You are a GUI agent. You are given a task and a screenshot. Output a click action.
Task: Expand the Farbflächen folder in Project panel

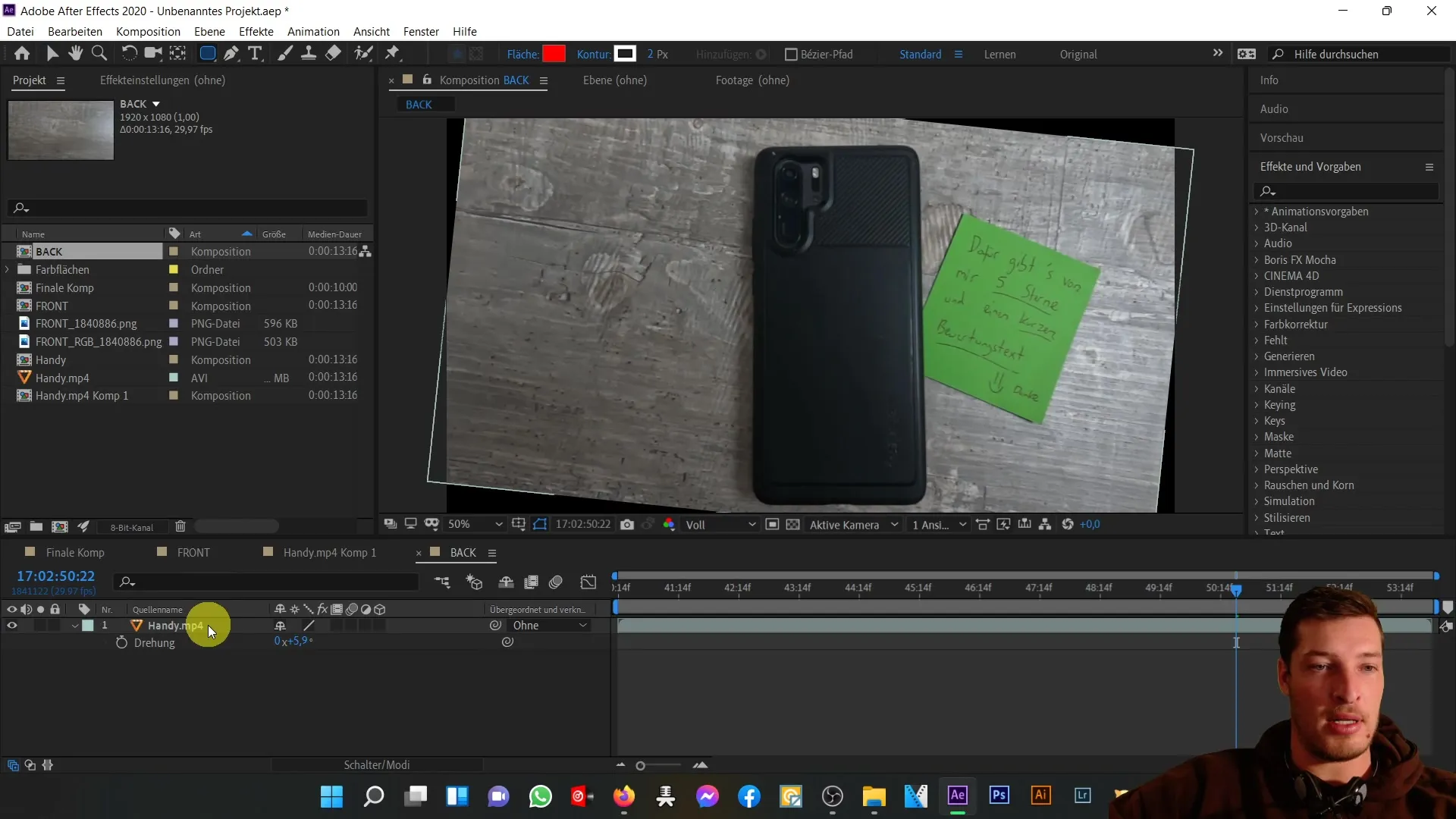(x=7, y=269)
